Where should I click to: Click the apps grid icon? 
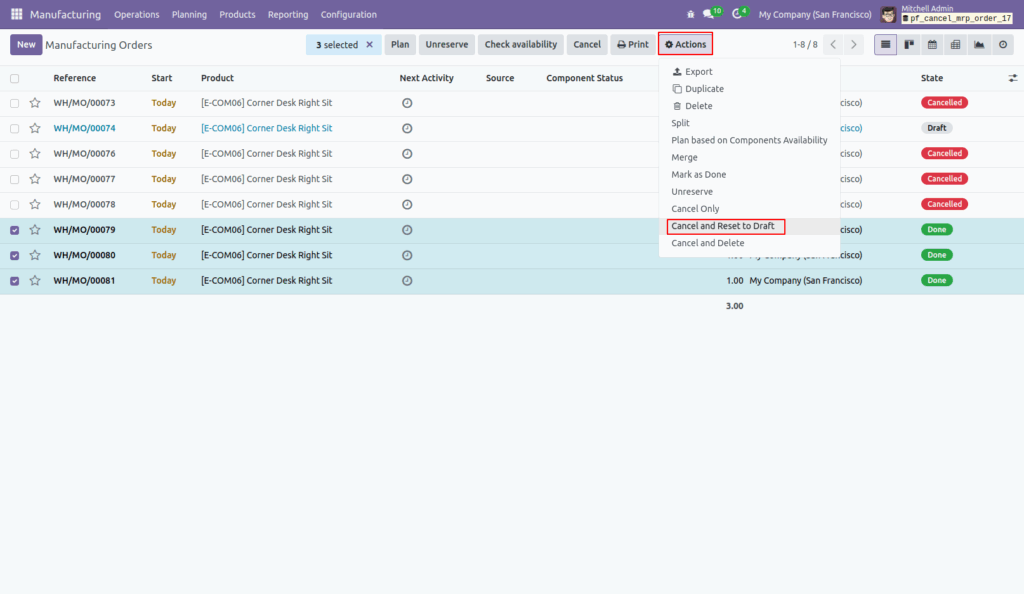point(15,14)
